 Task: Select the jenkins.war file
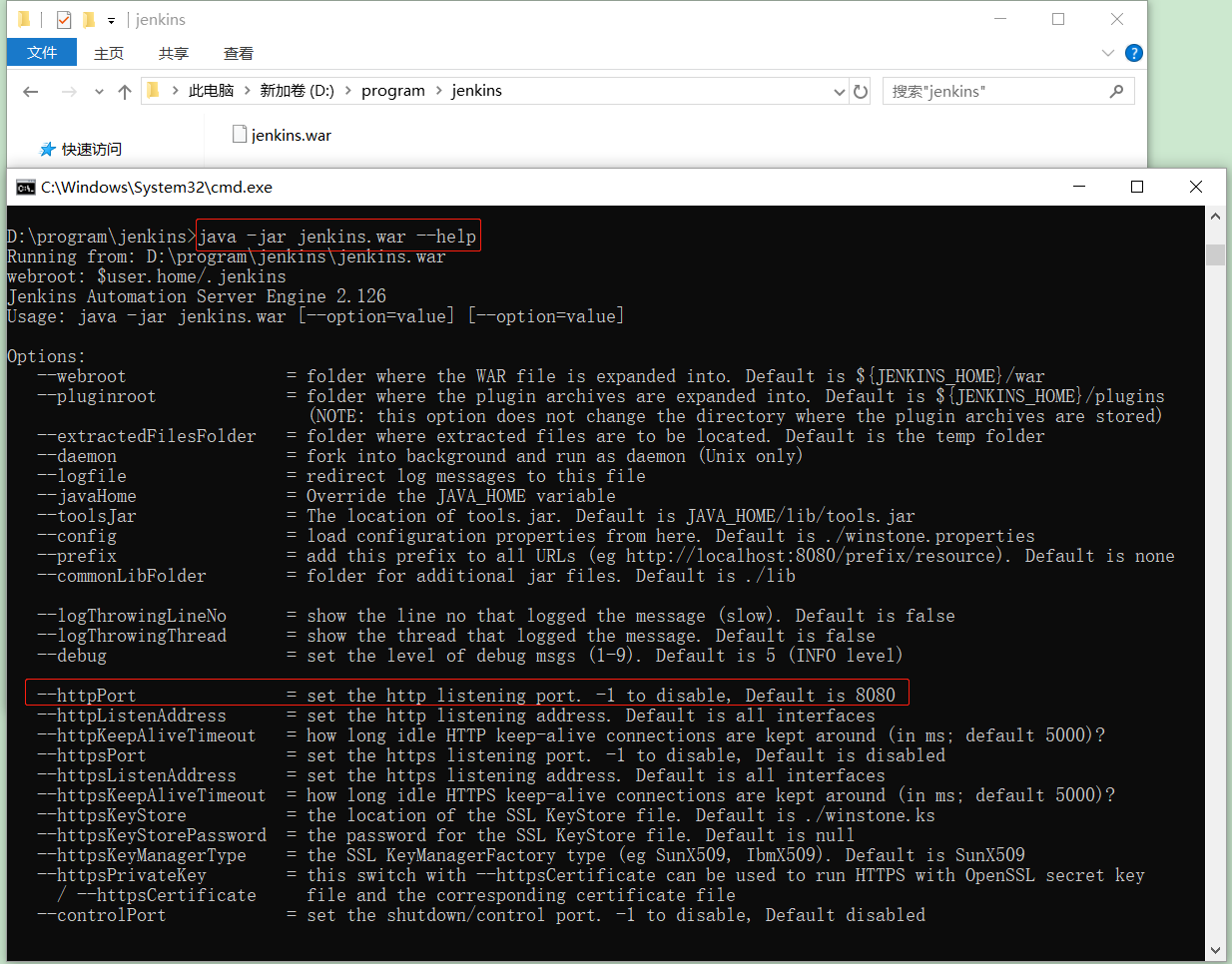[282, 135]
